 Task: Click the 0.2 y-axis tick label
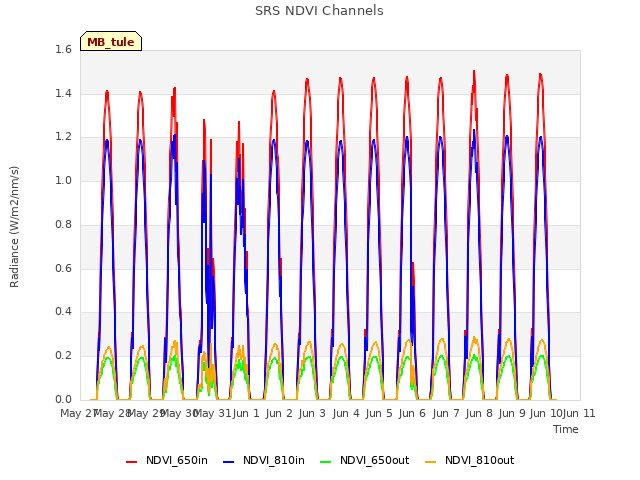pyautogui.click(x=63, y=356)
